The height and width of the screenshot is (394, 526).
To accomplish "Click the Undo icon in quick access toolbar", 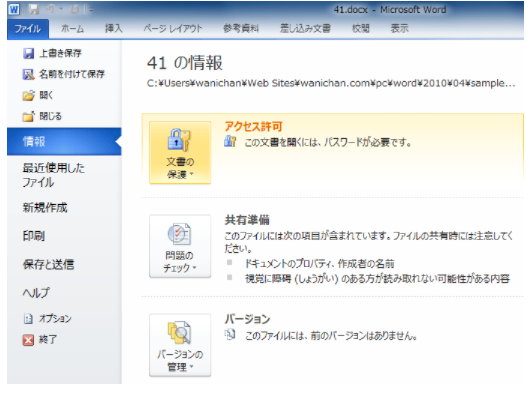I will coord(51,9).
